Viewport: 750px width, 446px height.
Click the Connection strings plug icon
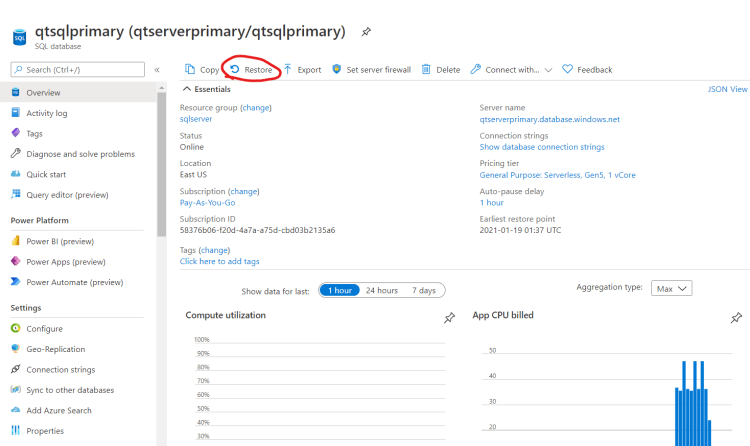click(16, 369)
